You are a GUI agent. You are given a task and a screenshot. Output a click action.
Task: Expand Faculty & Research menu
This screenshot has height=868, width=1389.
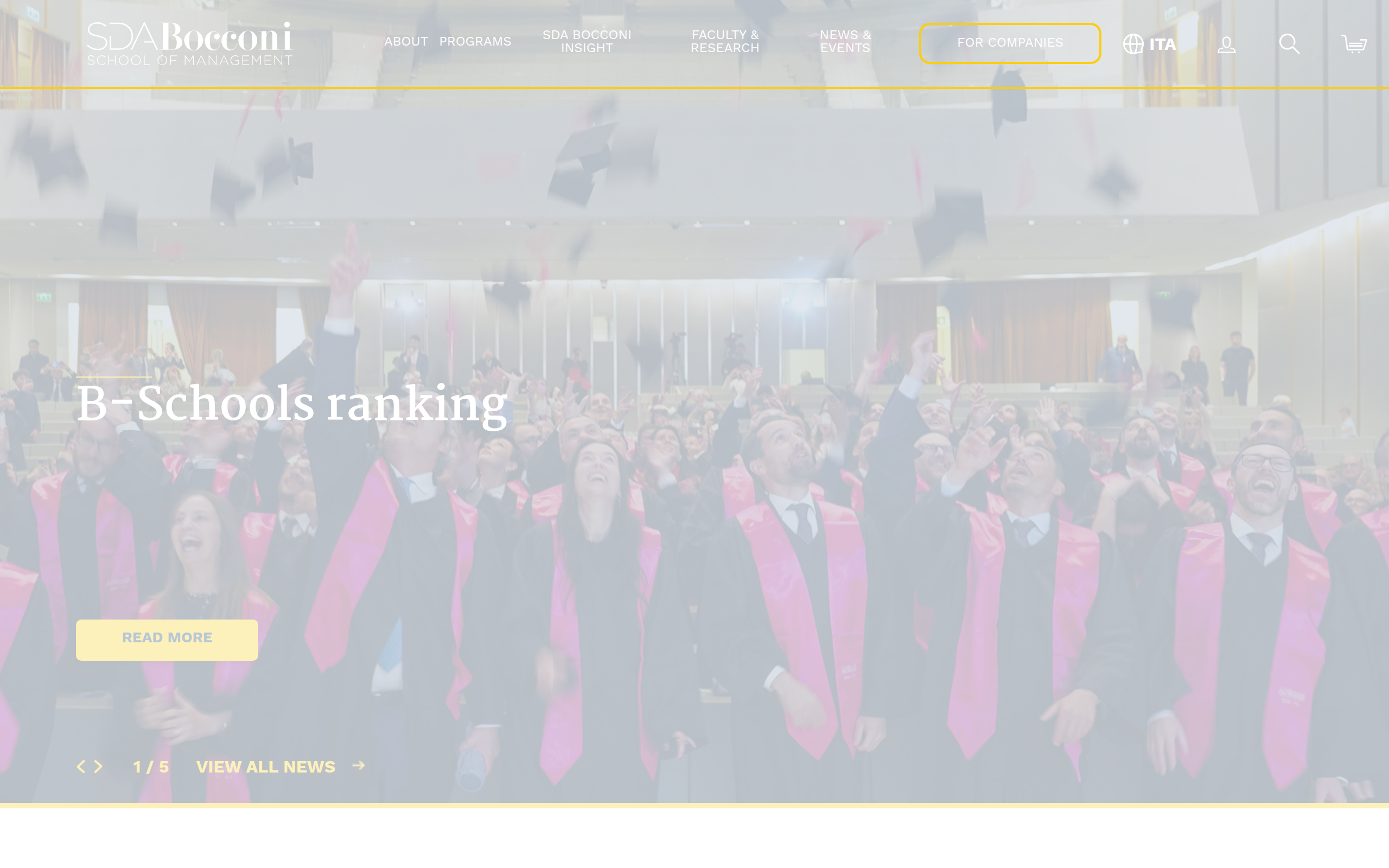(725, 41)
